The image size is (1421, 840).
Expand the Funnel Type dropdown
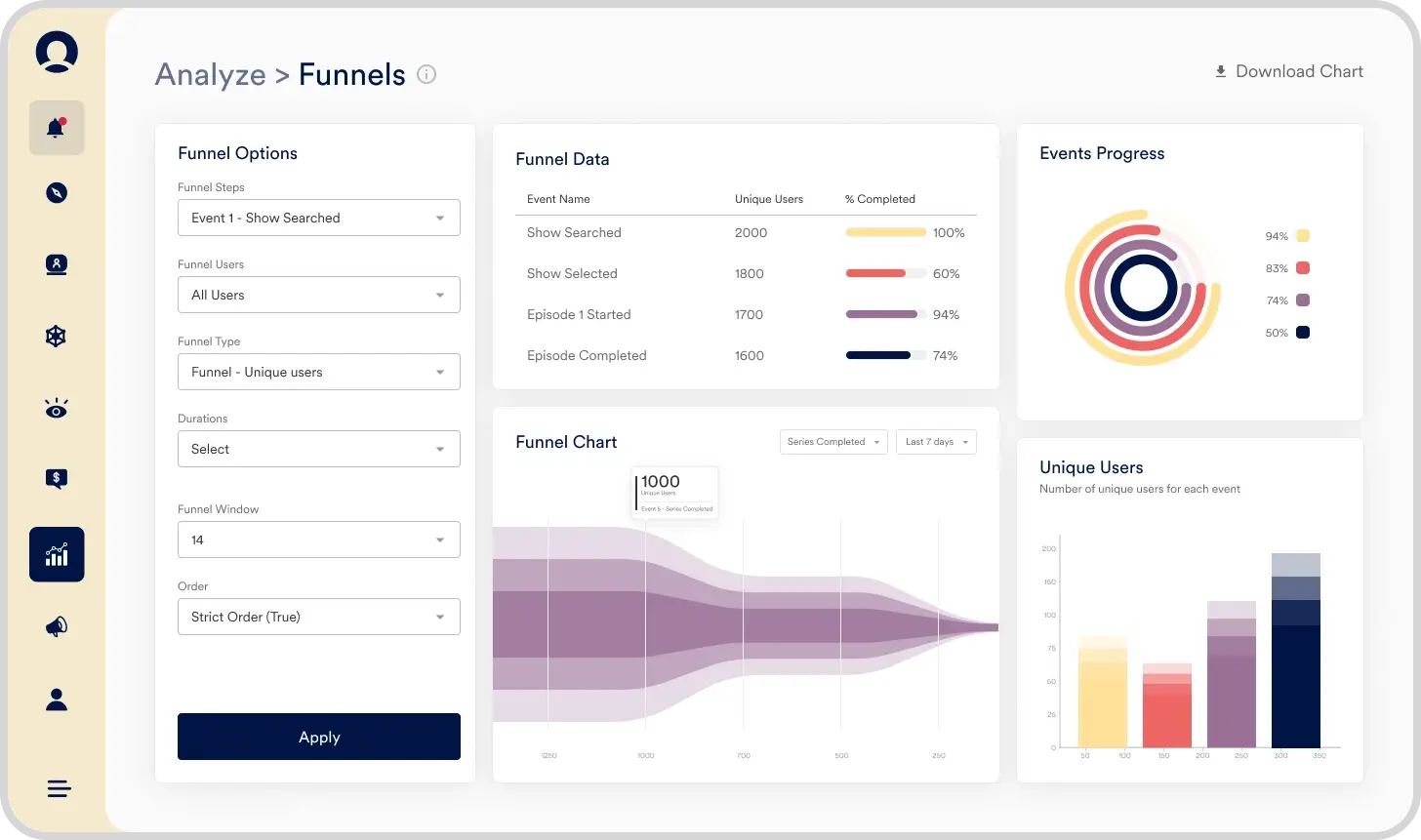click(318, 372)
